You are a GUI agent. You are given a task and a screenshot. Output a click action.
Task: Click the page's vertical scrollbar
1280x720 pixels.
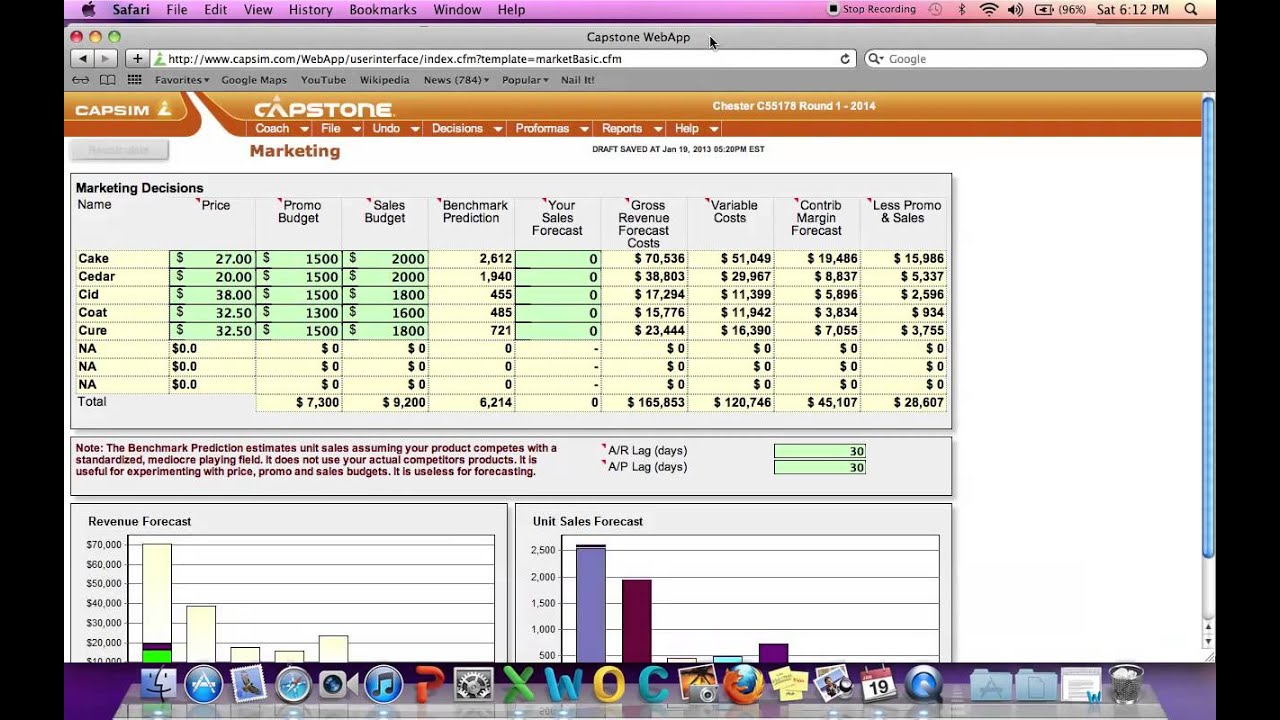click(x=1208, y=328)
